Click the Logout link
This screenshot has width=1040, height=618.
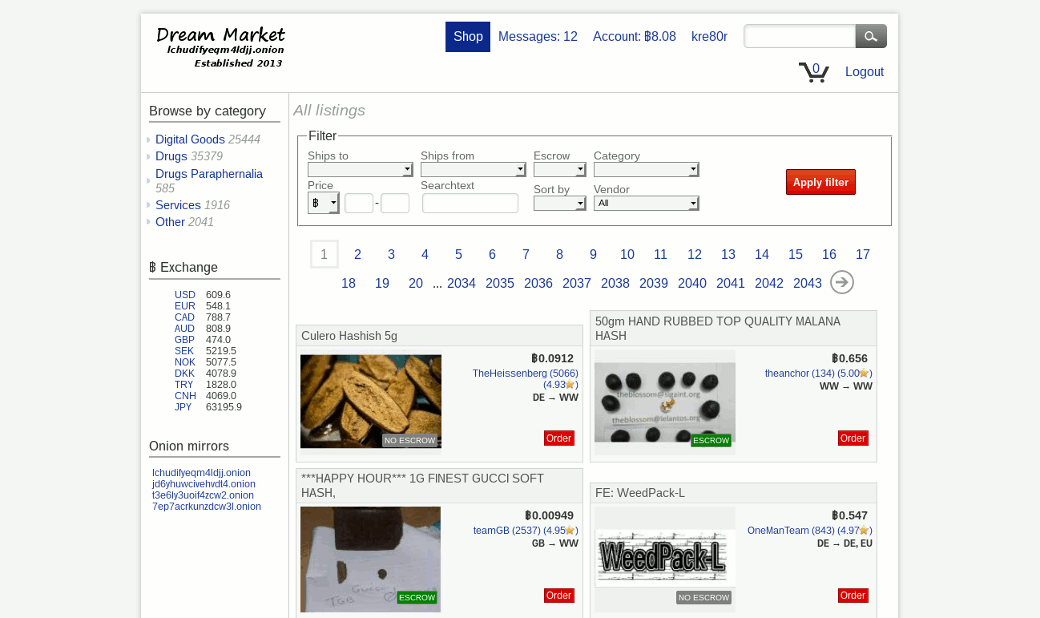click(864, 72)
